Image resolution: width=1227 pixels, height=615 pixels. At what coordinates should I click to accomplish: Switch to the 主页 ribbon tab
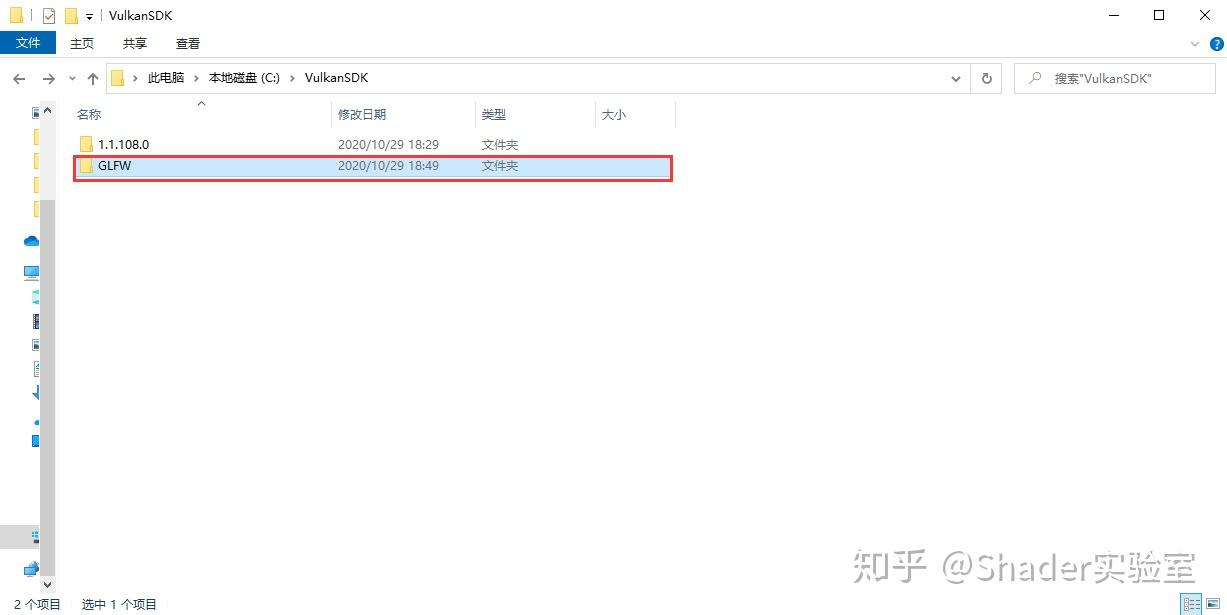pos(82,43)
